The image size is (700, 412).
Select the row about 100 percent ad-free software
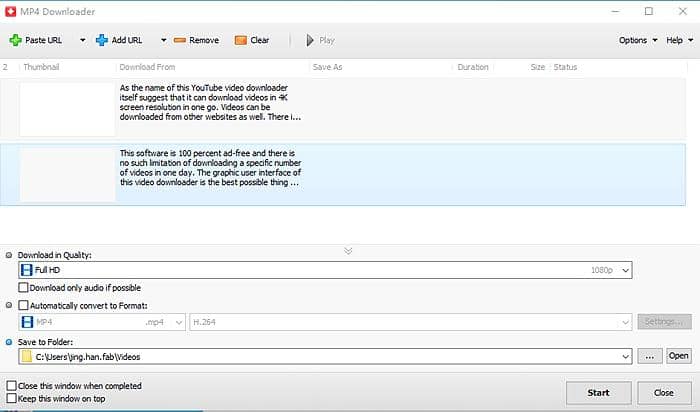[343, 175]
